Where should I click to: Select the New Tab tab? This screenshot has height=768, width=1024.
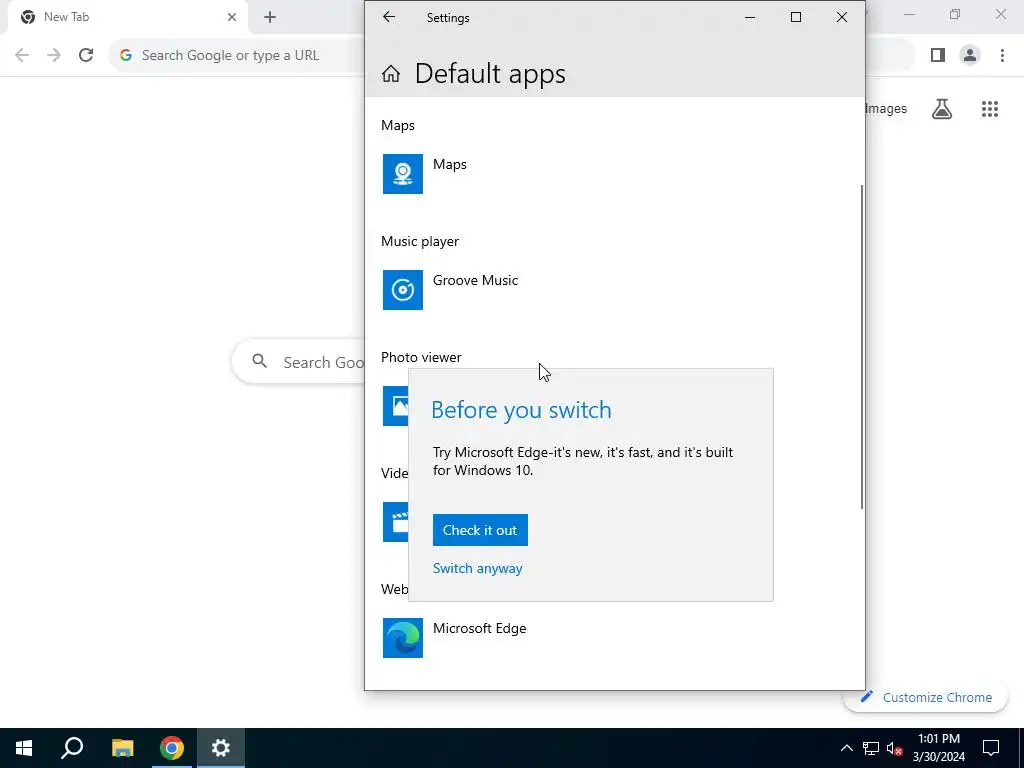tap(127, 18)
